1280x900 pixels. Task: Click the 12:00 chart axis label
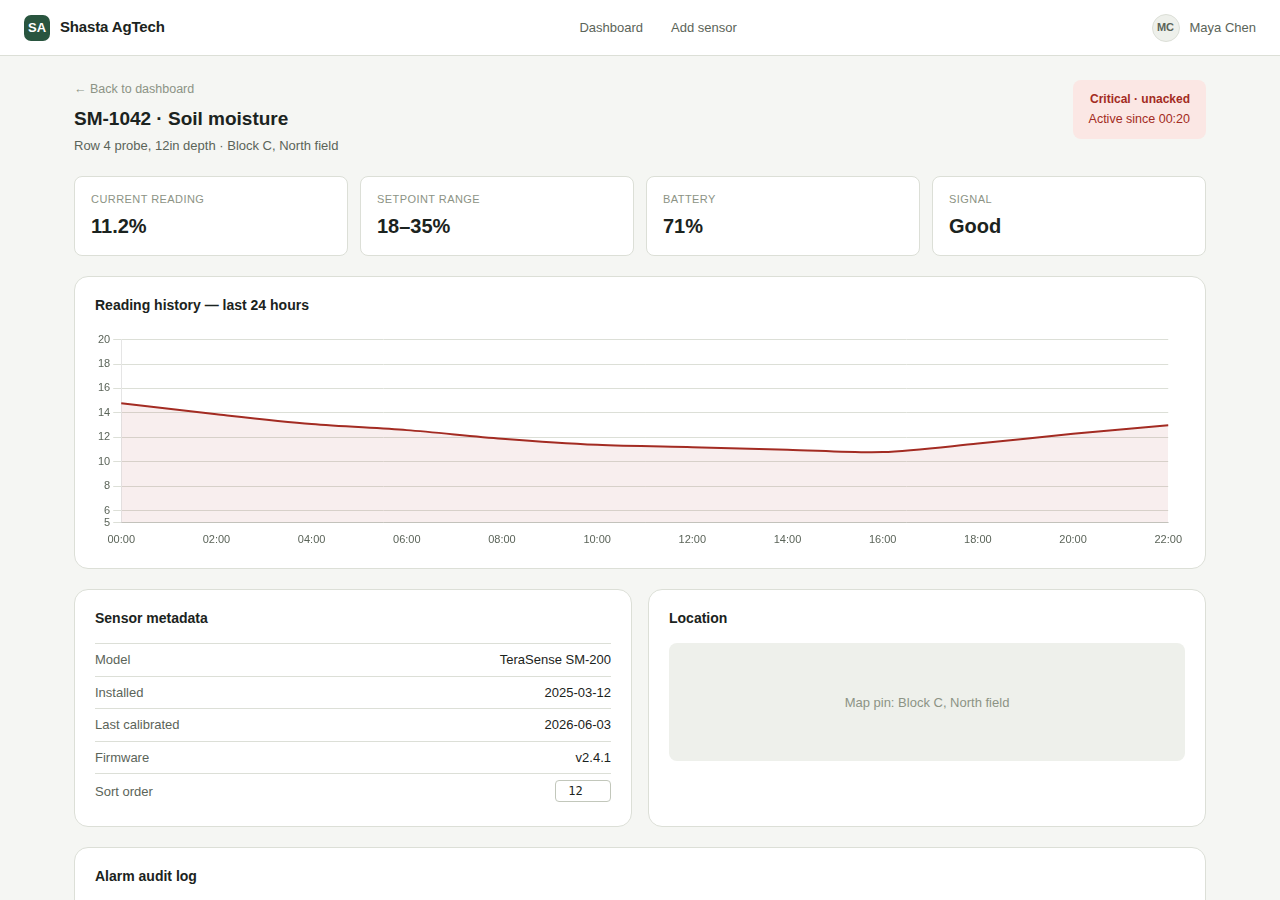point(692,539)
